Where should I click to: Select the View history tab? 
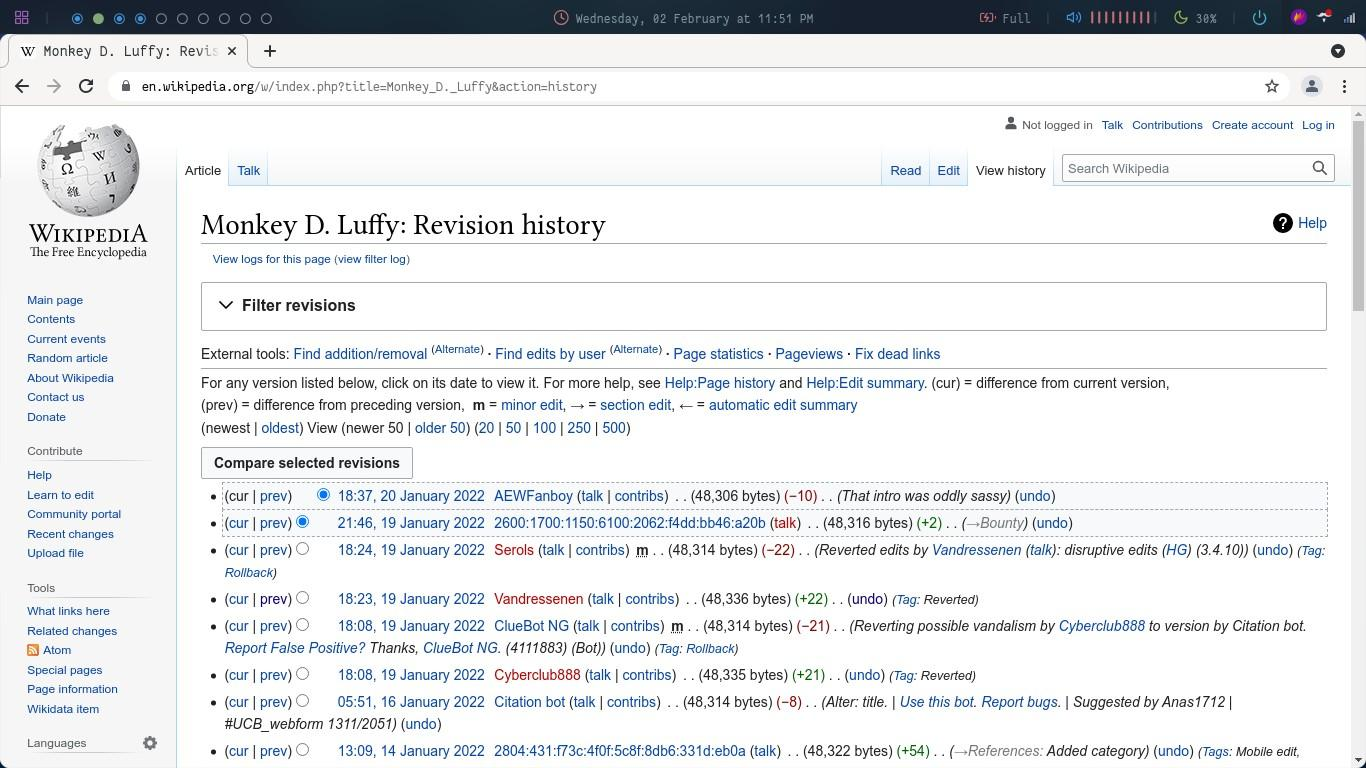(x=1010, y=170)
